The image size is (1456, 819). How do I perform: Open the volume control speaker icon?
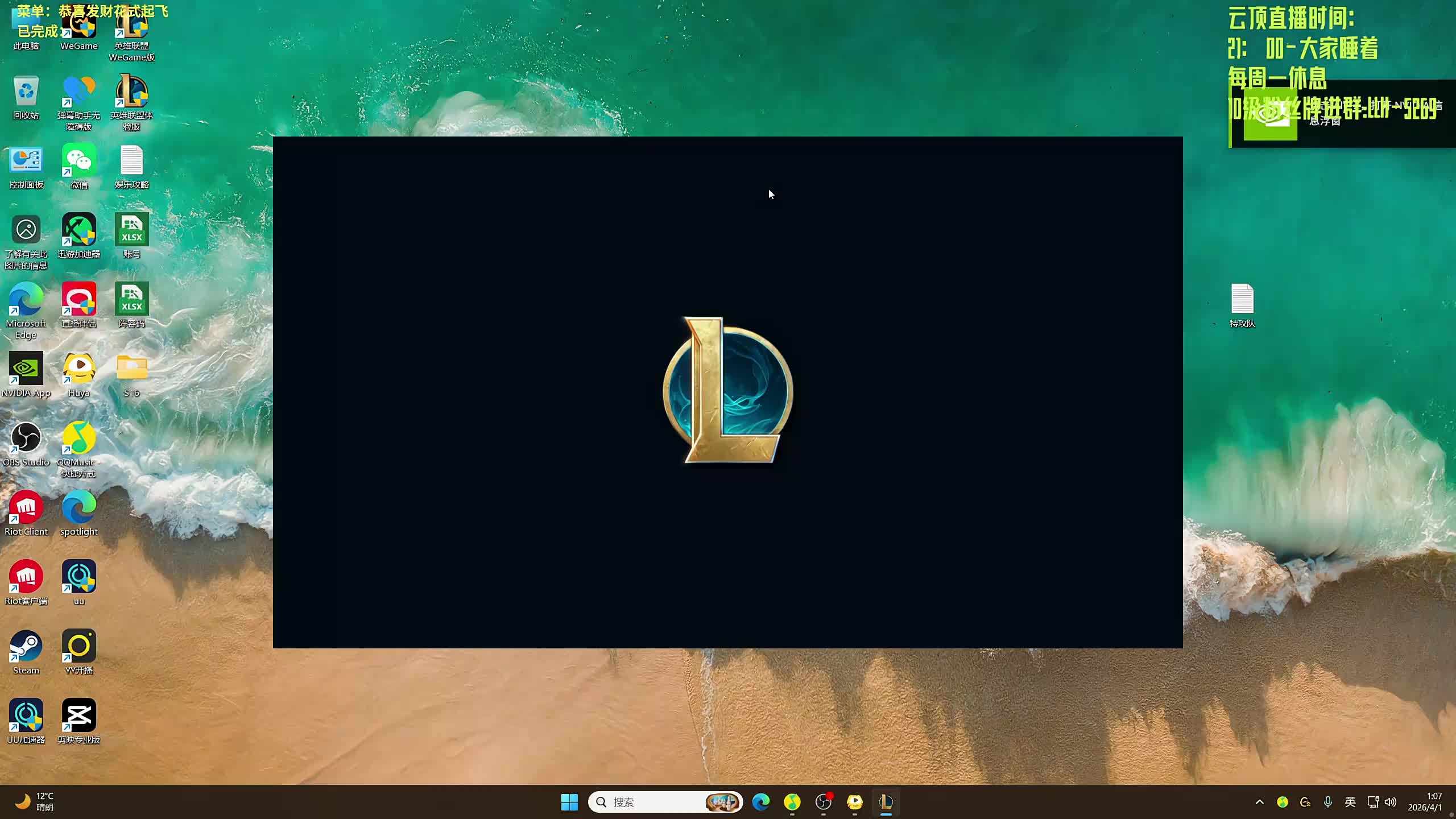(1391, 802)
